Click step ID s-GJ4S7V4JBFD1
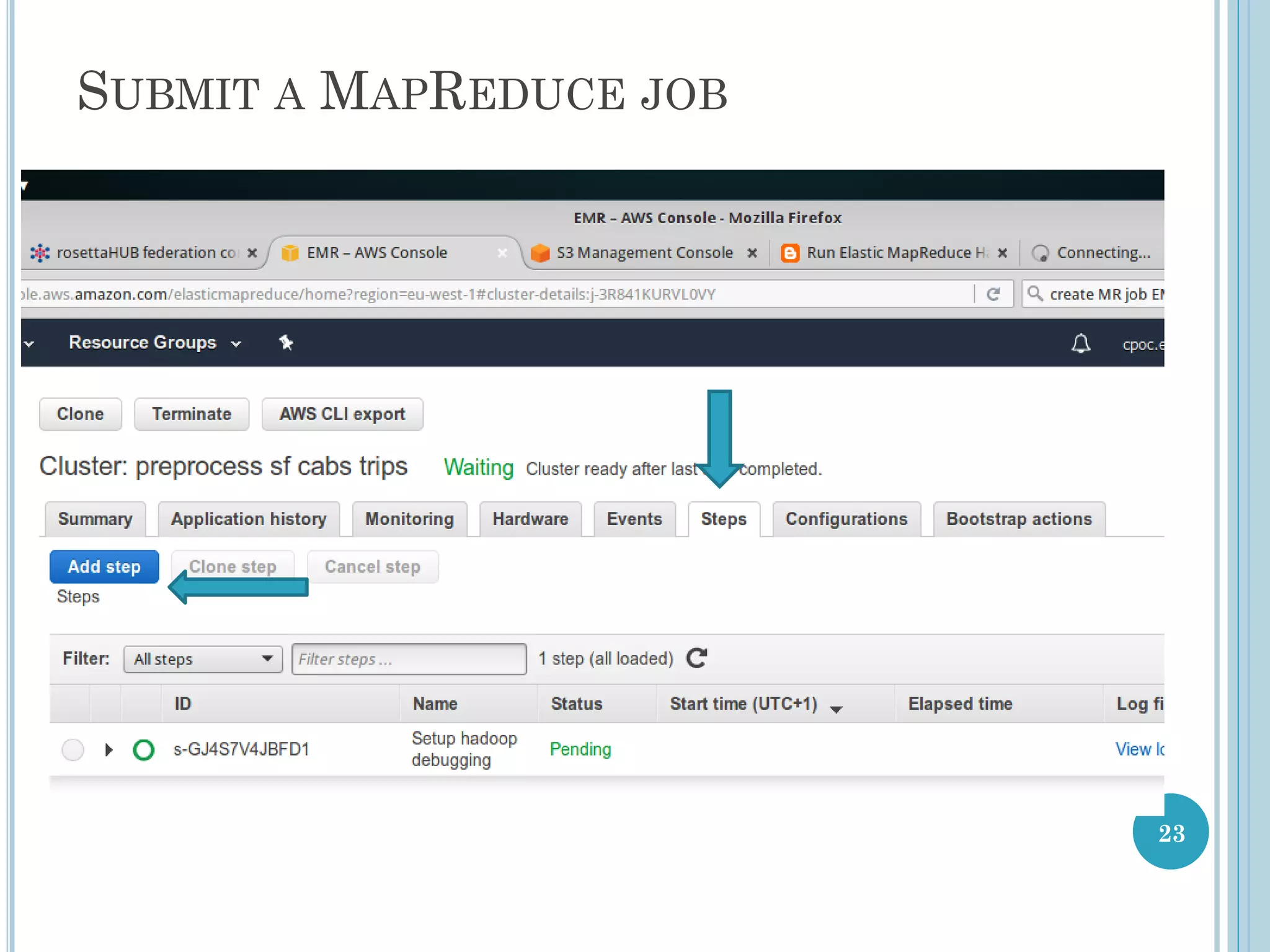The width and height of the screenshot is (1270, 952). 241,749
